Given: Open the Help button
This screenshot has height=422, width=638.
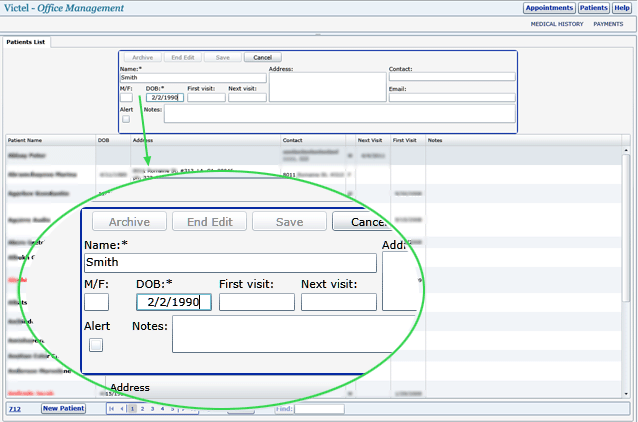Looking at the screenshot, I should pyautogui.click(x=622, y=8).
